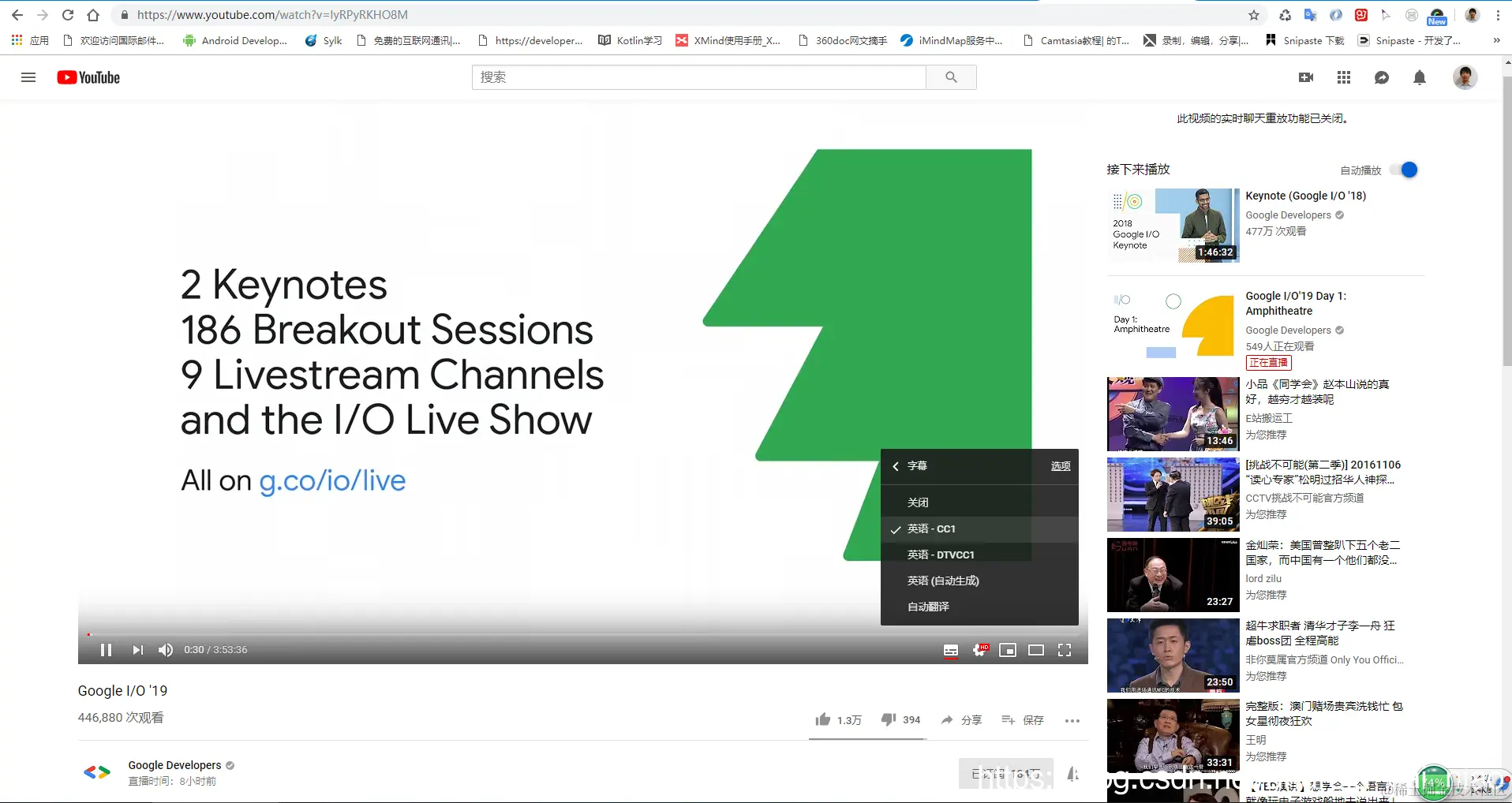Open subtitle options link

[x=1061, y=466]
